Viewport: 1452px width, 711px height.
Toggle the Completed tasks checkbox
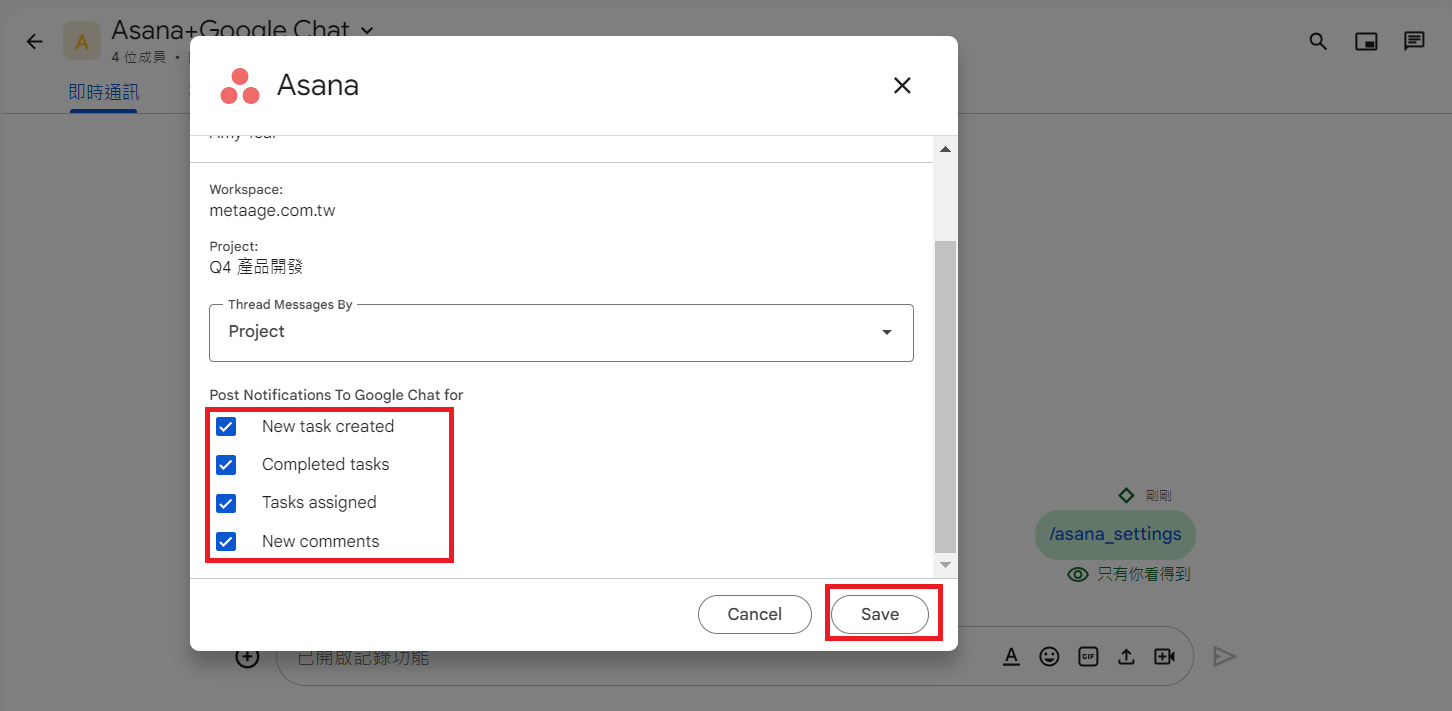point(226,465)
